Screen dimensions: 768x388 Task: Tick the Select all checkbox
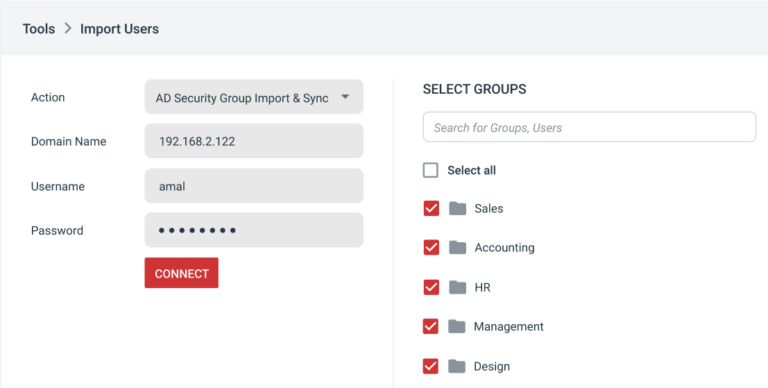tap(431, 170)
